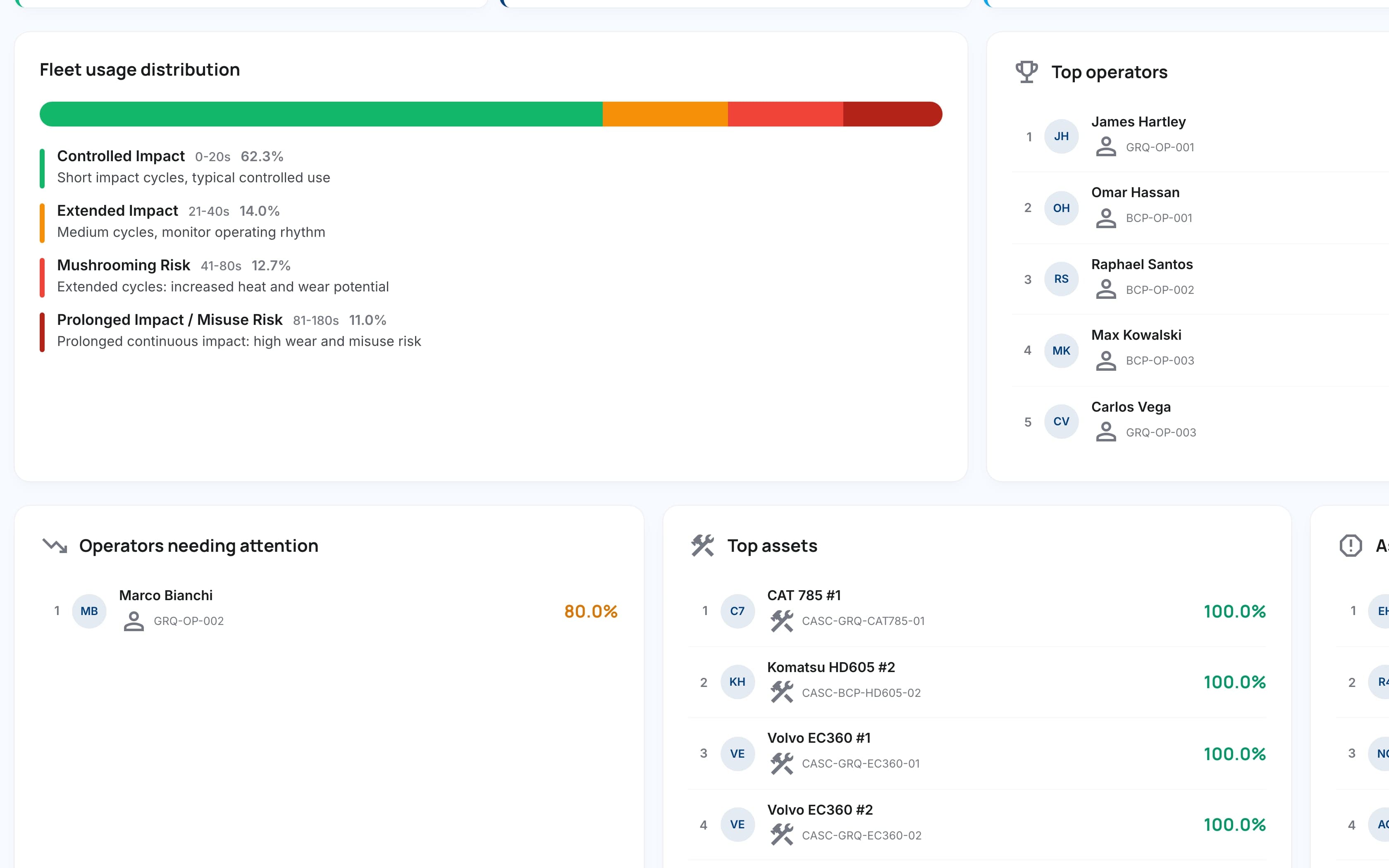Open operator Raphael Santos
The height and width of the screenshot is (868, 1389).
click(x=1201, y=279)
